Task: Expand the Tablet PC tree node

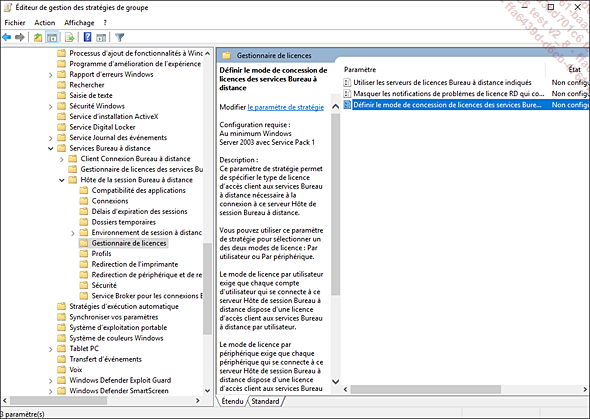Action: pyautogui.click(x=51, y=349)
